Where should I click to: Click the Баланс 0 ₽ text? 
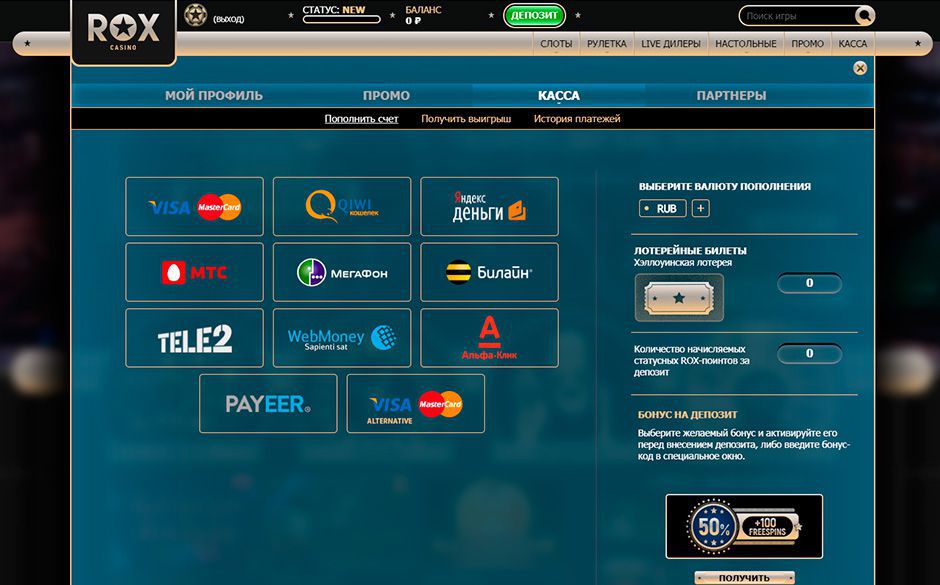click(423, 15)
